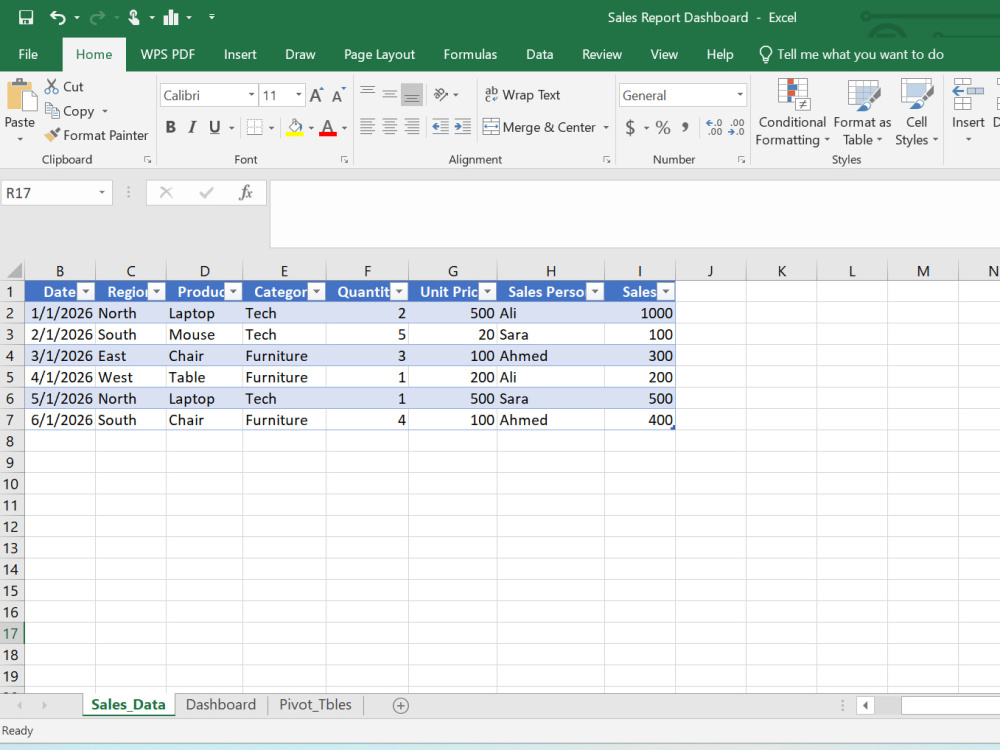
Task: Click Increase Decimal icon
Action: coord(714,128)
